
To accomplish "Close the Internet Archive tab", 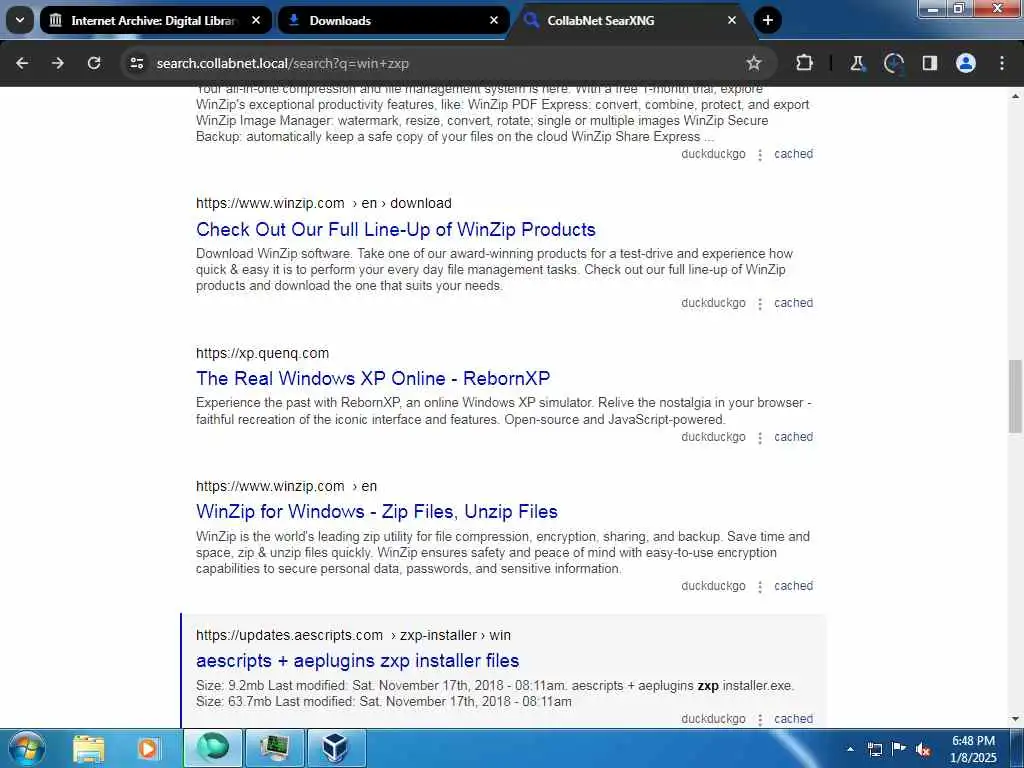I will [256, 20].
